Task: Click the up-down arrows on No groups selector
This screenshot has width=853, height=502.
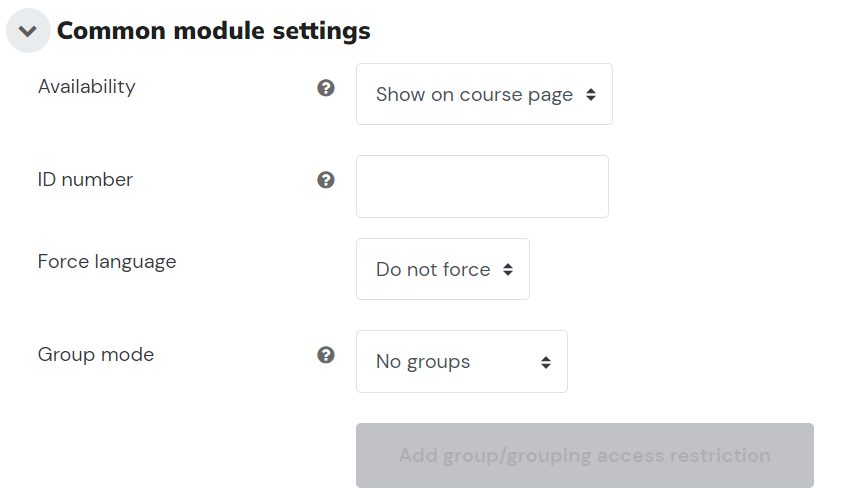Action: tap(546, 362)
